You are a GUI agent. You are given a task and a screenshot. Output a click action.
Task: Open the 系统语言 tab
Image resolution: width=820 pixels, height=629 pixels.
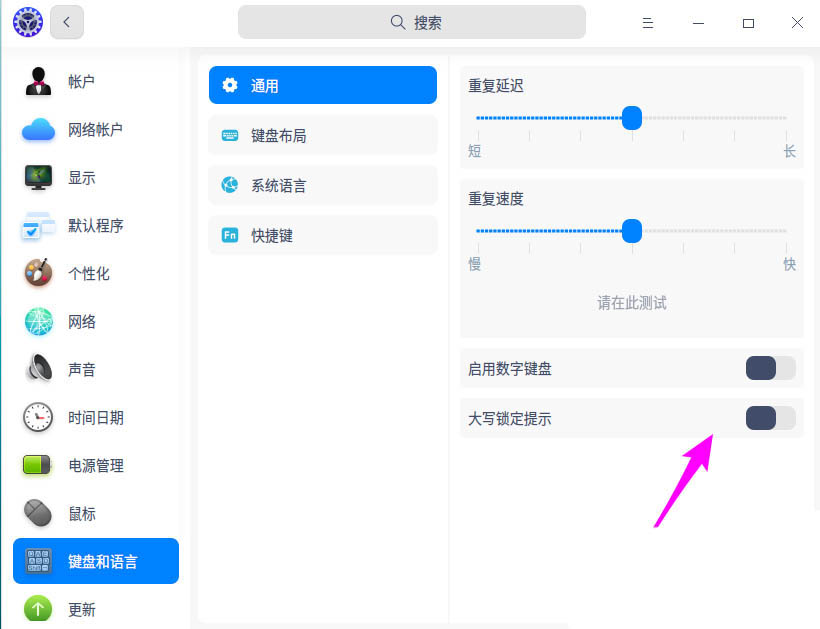click(322, 185)
